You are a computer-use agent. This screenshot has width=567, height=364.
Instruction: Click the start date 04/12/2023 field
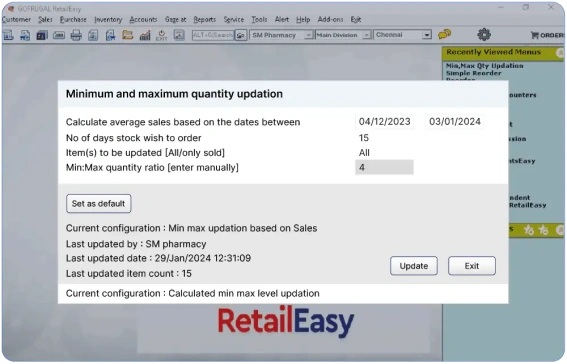click(384, 122)
